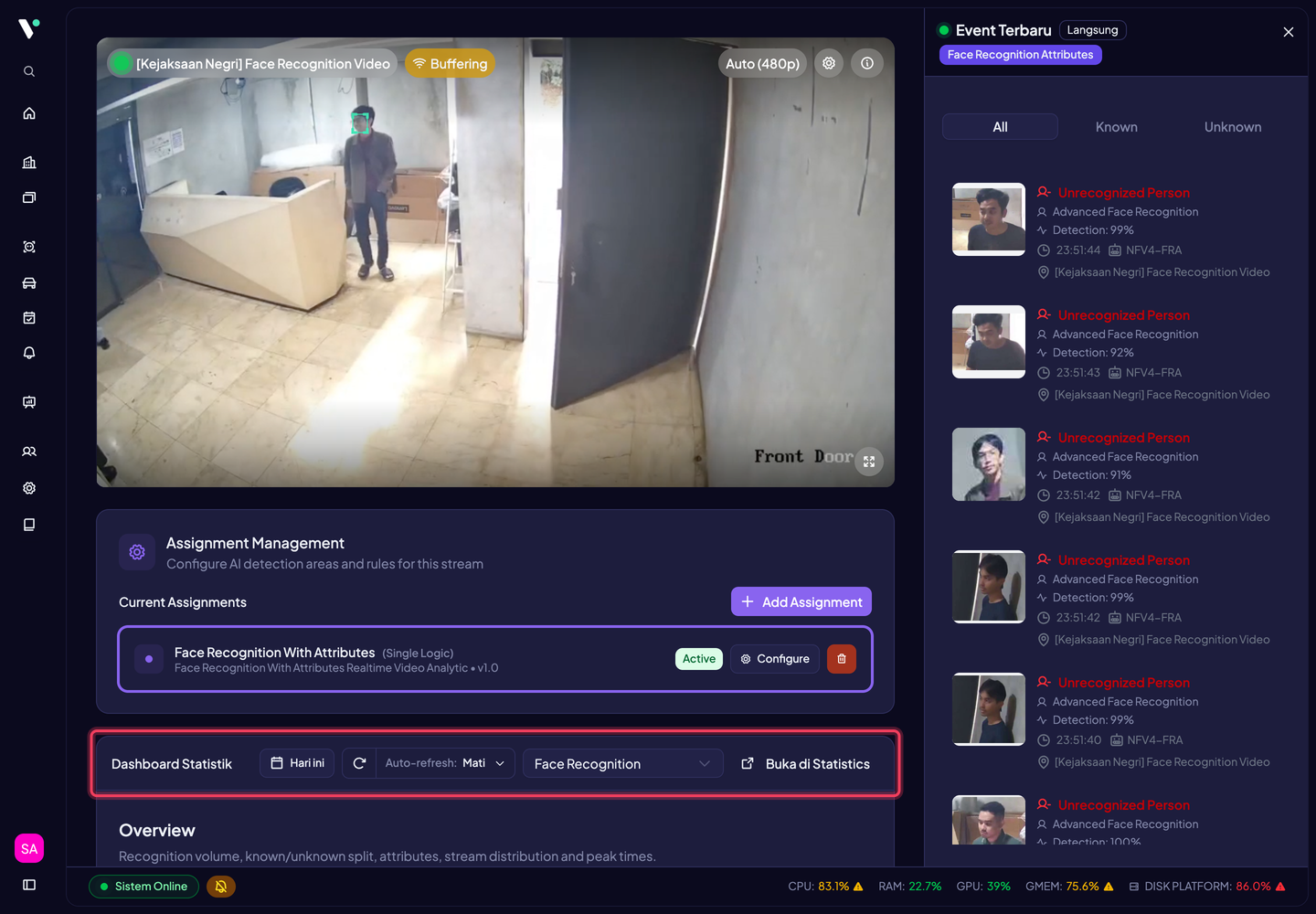Click the Langsung live badge
1316x914 pixels.
1092,30
